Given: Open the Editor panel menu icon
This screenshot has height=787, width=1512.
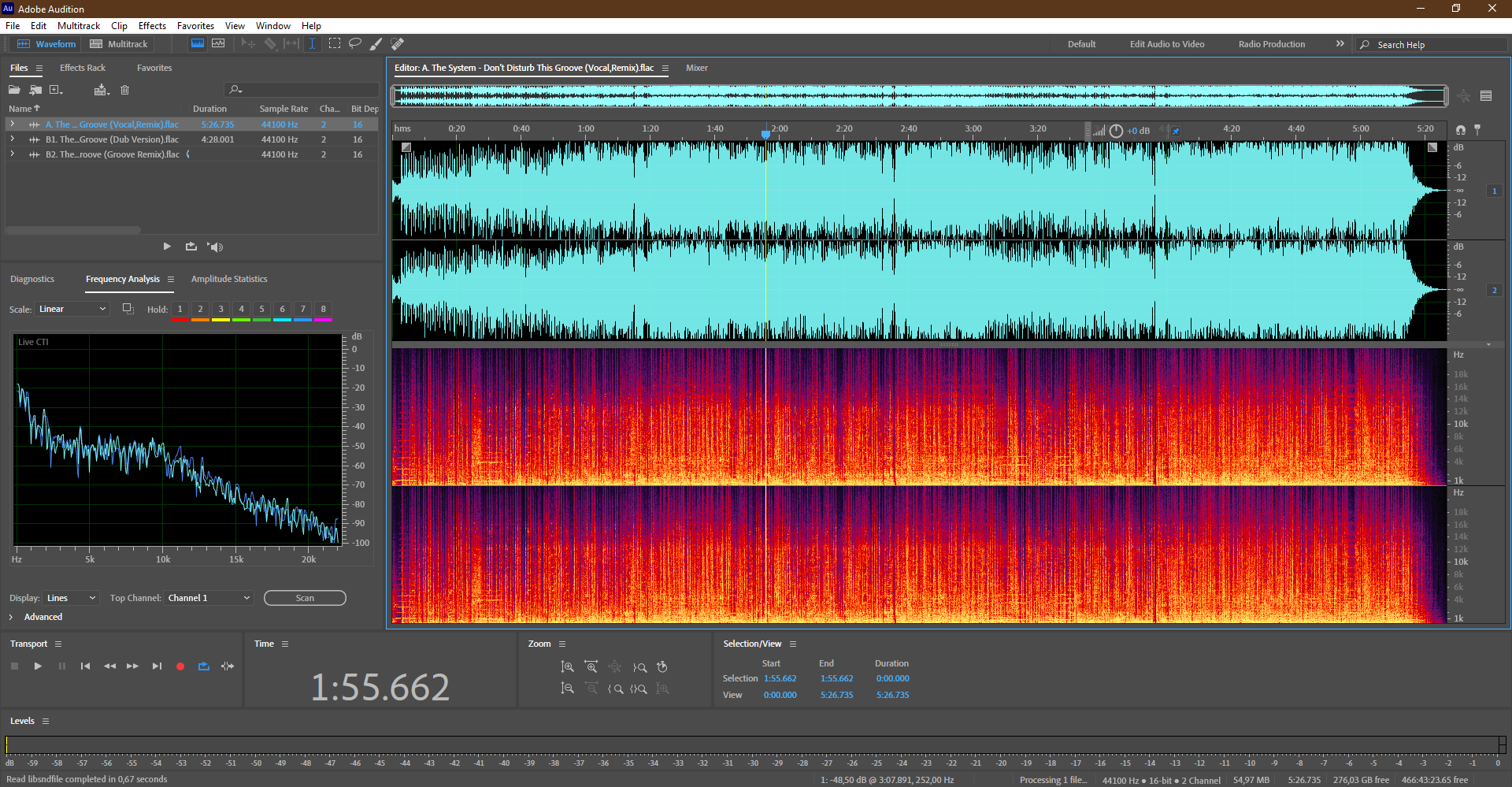Looking at the screenshot, I should coord(665,69).
